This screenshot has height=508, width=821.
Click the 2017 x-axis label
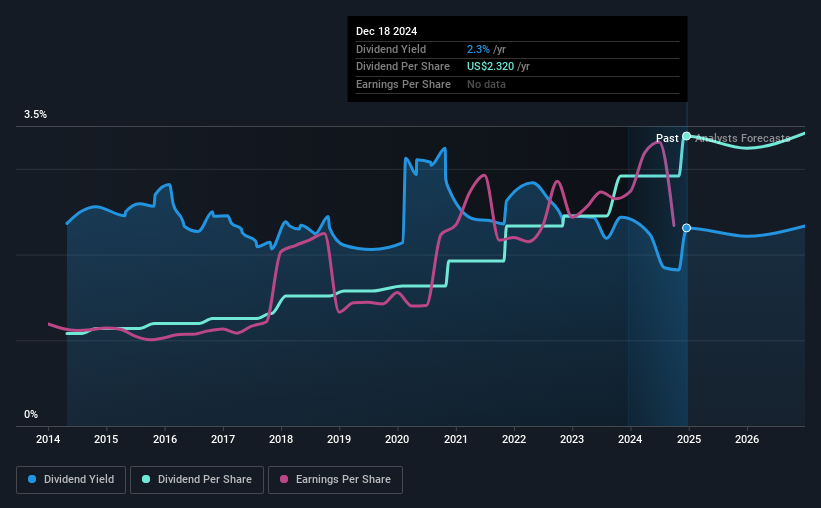pos(223,439)
